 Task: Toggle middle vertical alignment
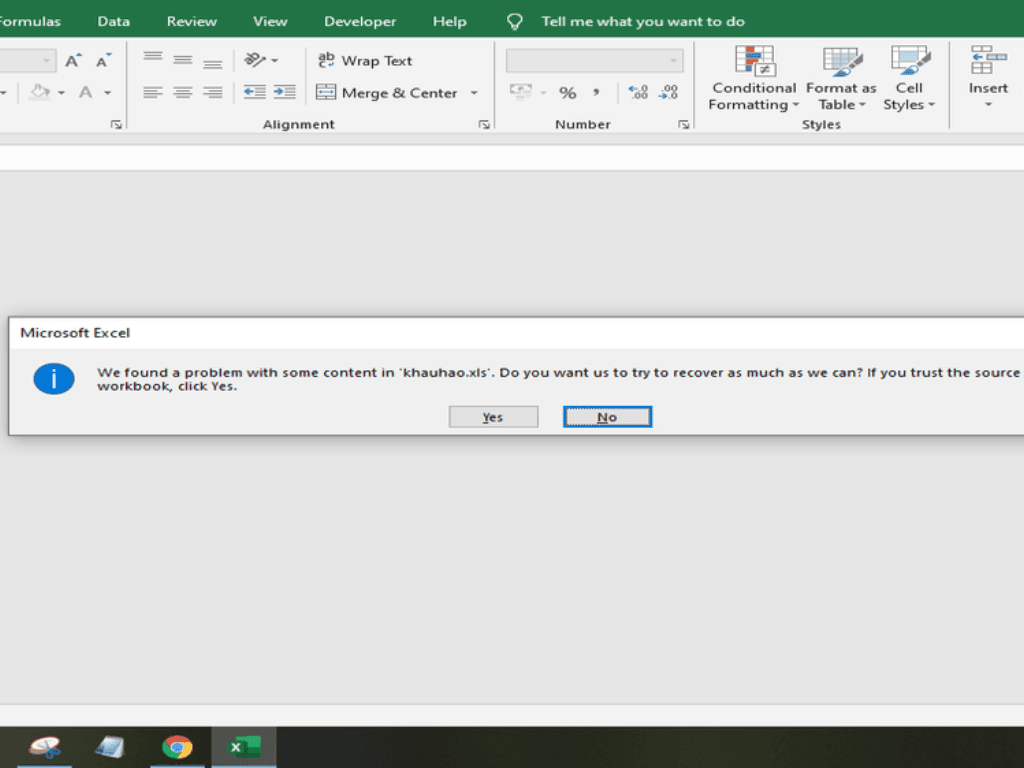tap(183, 61)
